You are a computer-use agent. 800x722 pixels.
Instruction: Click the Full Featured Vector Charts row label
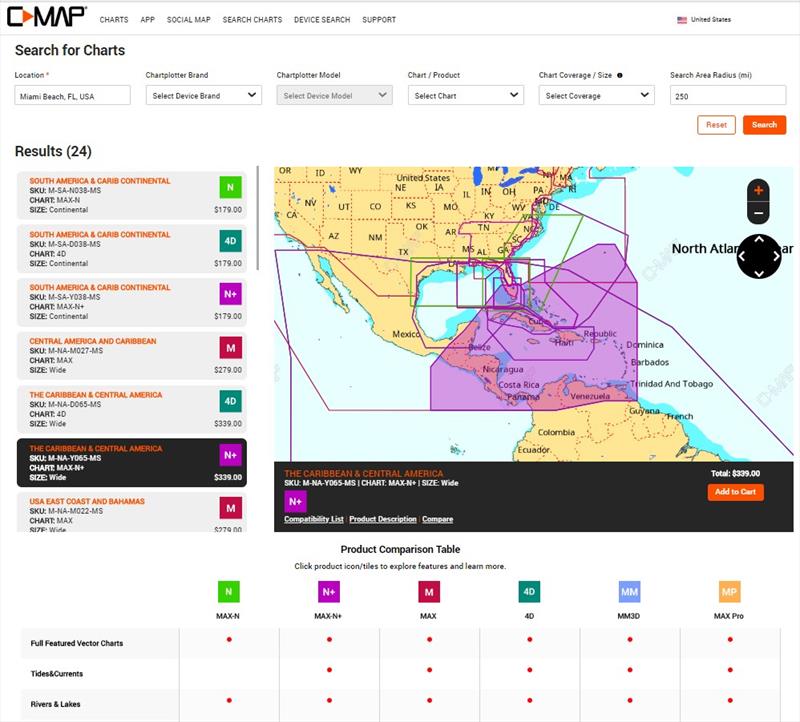click(77, 643)
